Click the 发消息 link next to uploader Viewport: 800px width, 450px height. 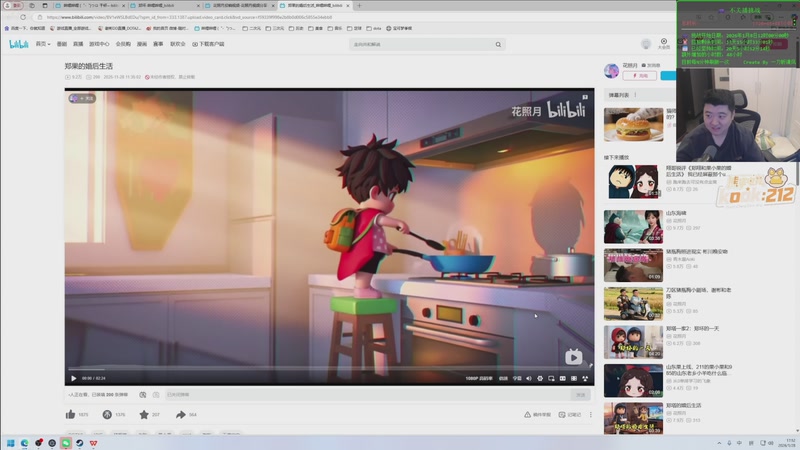click(651, 65)
